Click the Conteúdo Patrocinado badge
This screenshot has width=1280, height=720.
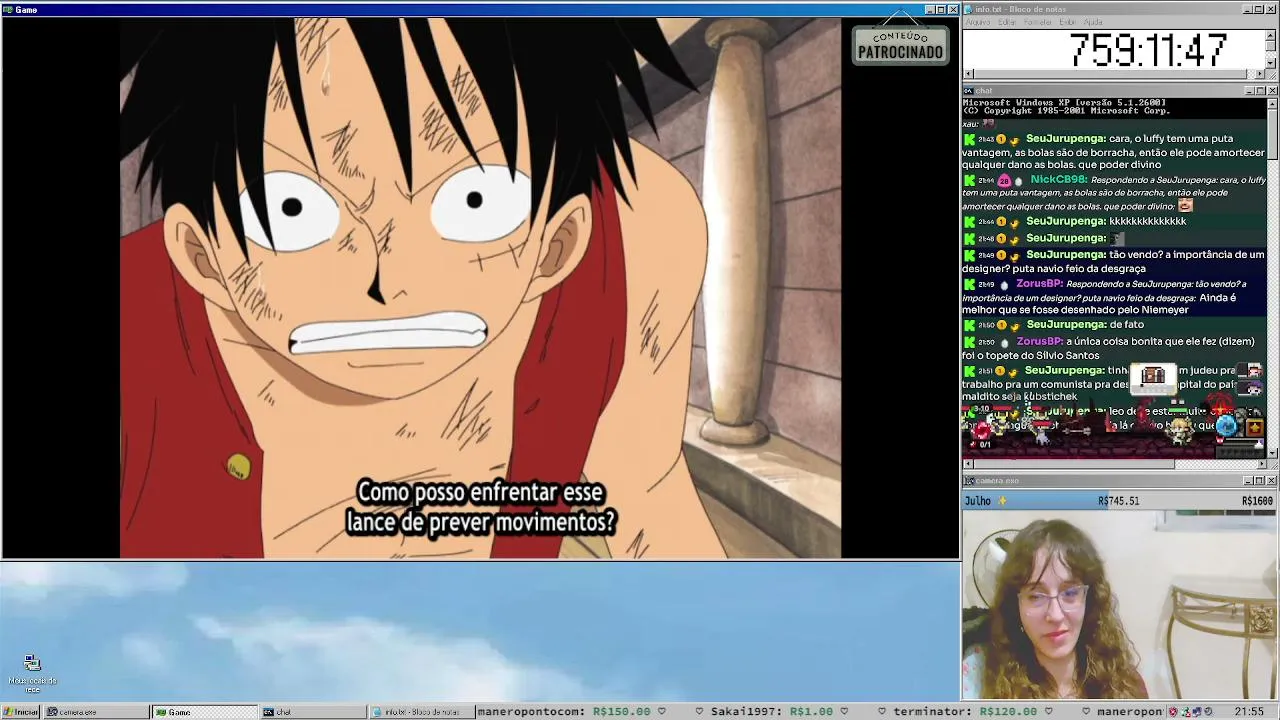pyautogui.click(x=900, y=44)
